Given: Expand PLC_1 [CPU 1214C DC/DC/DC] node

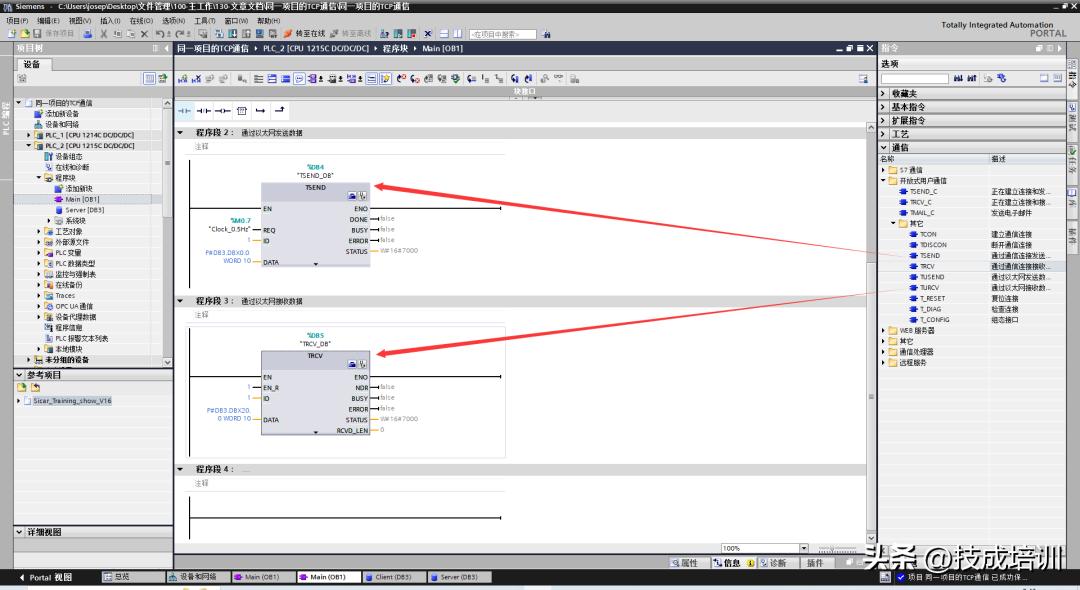Looking at the screenshot, I should pos(28,135).
